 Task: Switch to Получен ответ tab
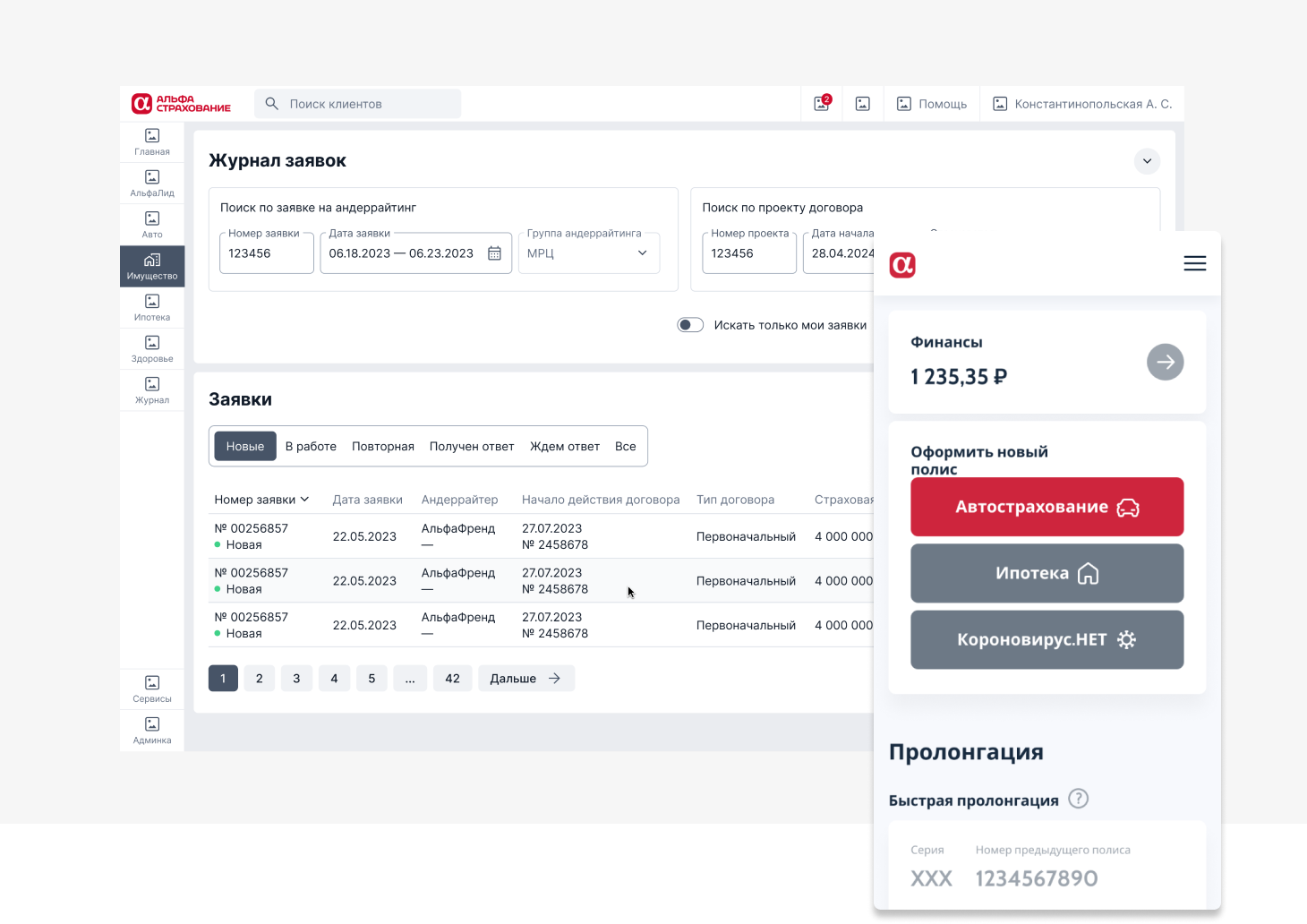(x=472, y=446)
